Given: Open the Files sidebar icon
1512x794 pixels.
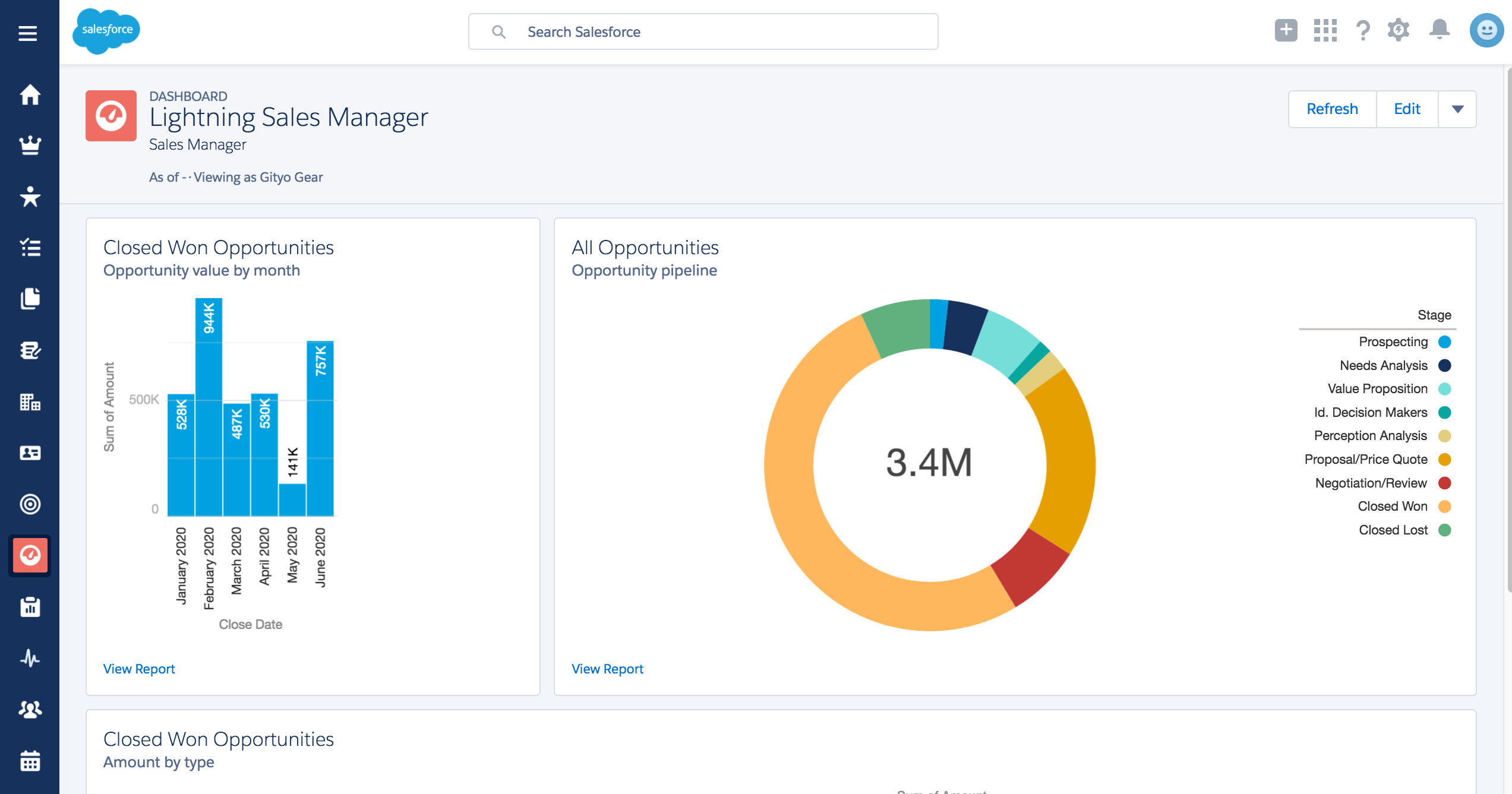Looking at the screenshot, I should click(x=30, y=299).
